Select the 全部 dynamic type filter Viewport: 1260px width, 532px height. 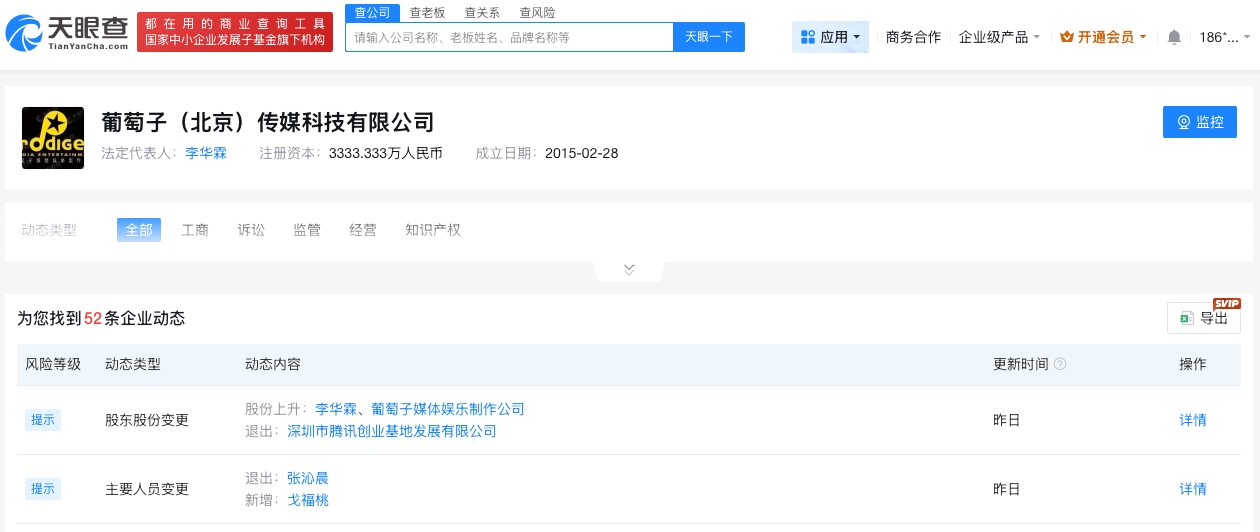click(139, 230)
